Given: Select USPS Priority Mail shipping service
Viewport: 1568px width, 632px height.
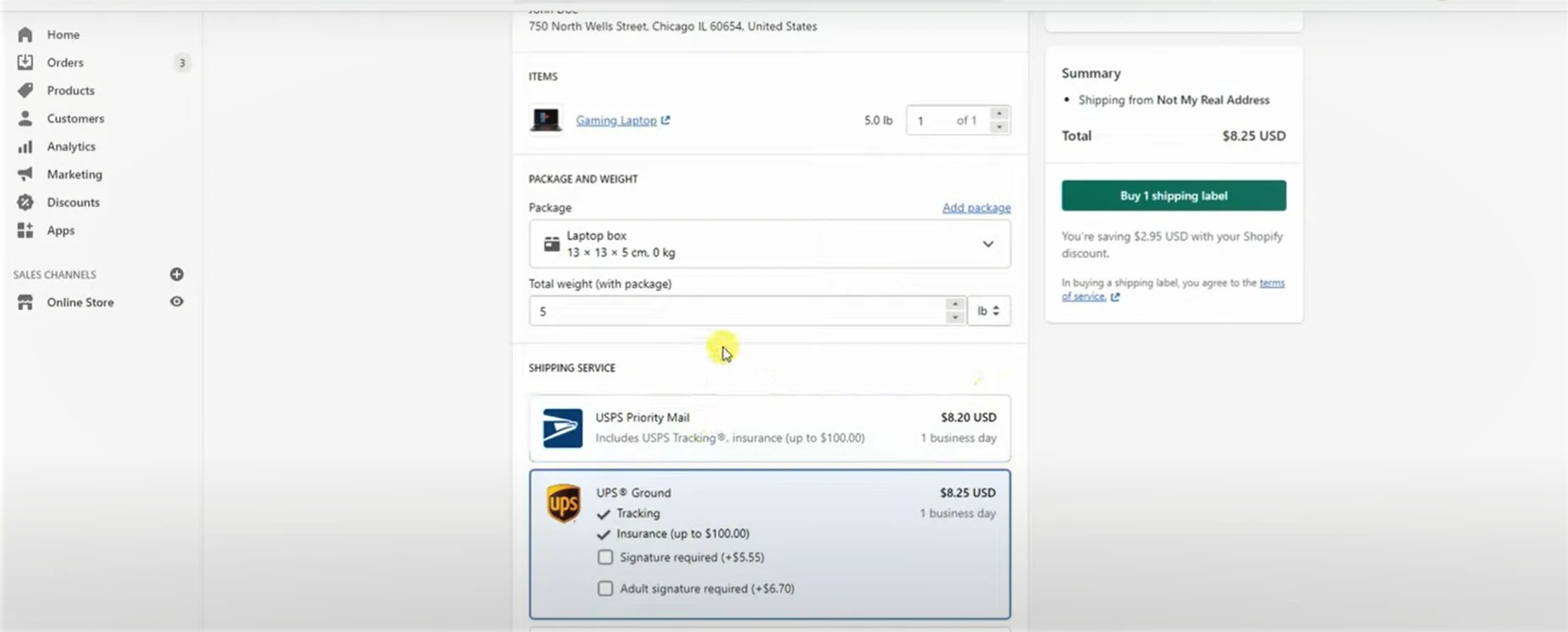Looking at the screenshot, I should click(x=770, y=428).
